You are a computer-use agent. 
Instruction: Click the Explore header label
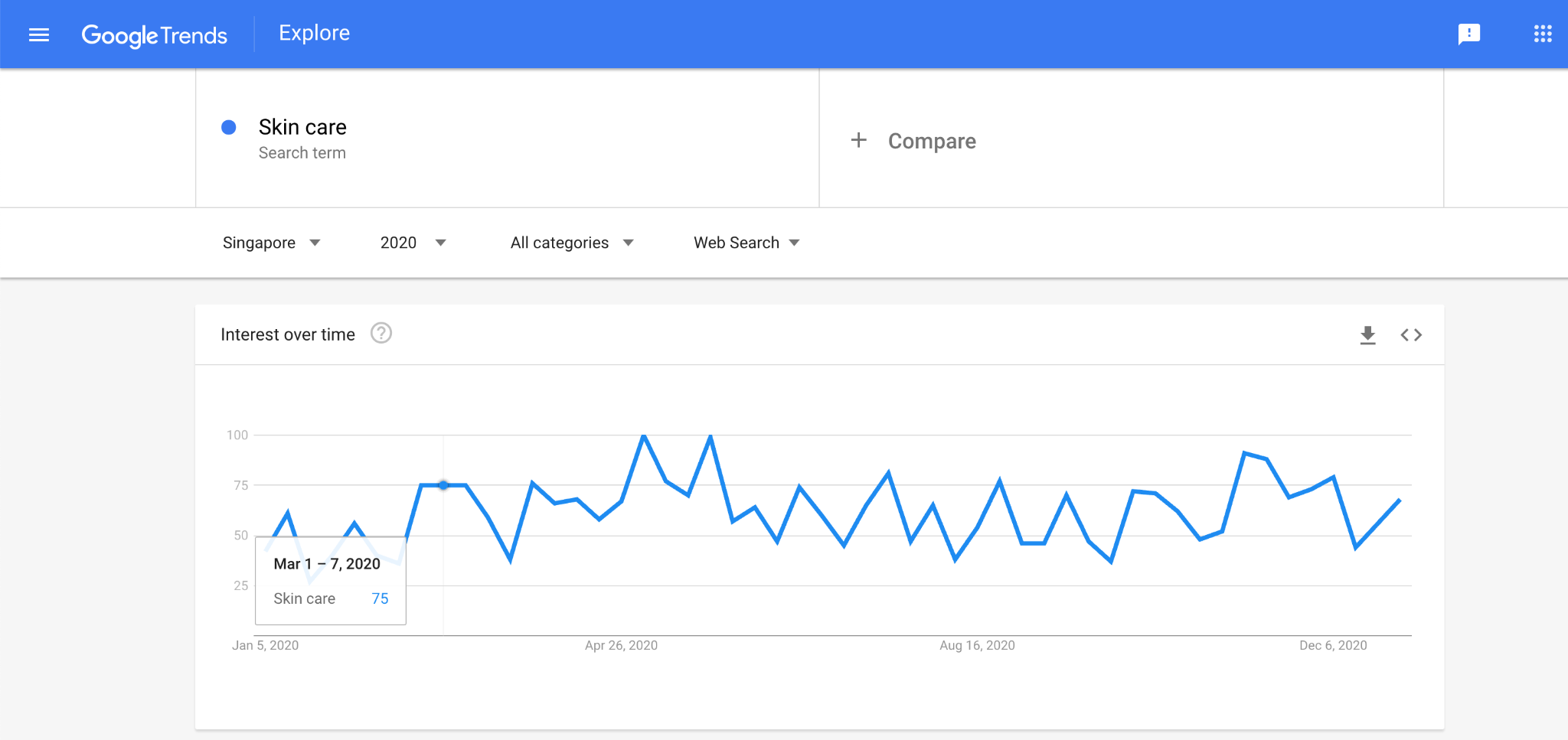pos(314,33)
